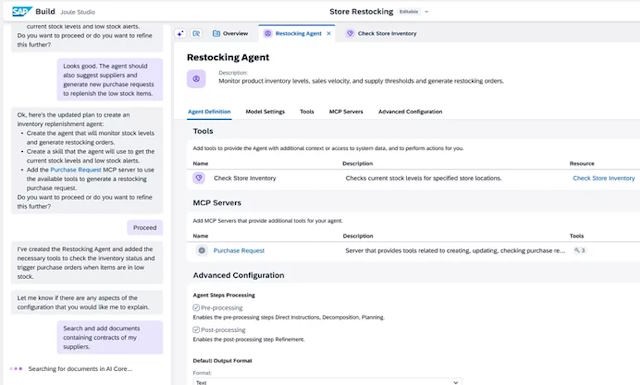Click the Resource column header

pyautogui.click(x=582, y=163)
